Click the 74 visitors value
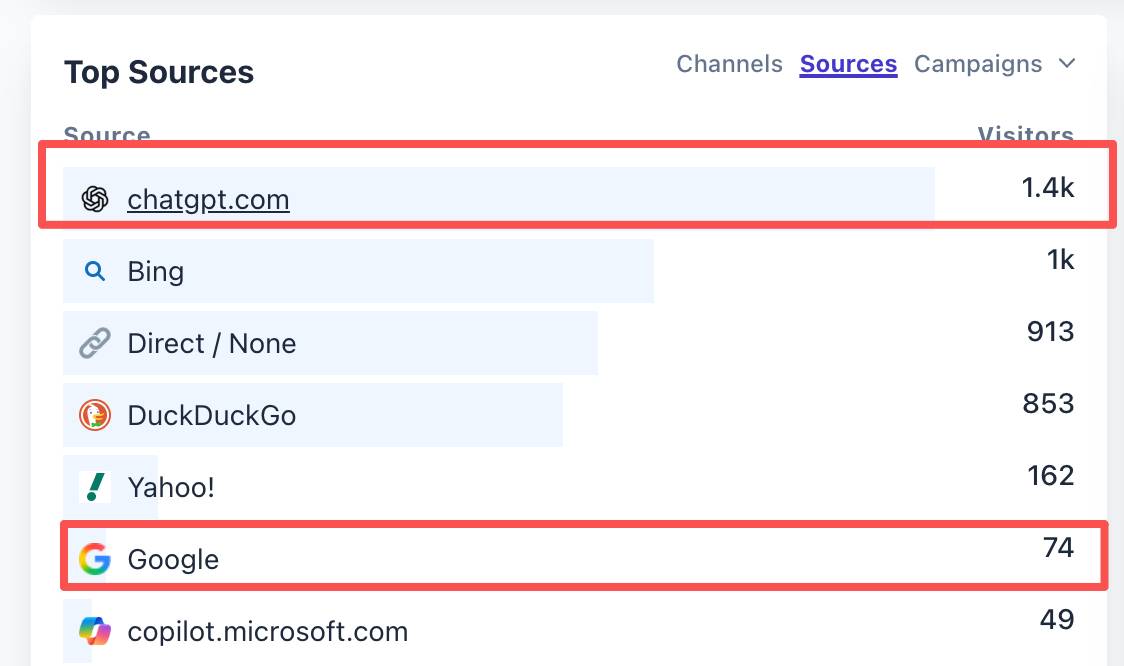This screenshot has height=666, width=1124. [1058, 547]
